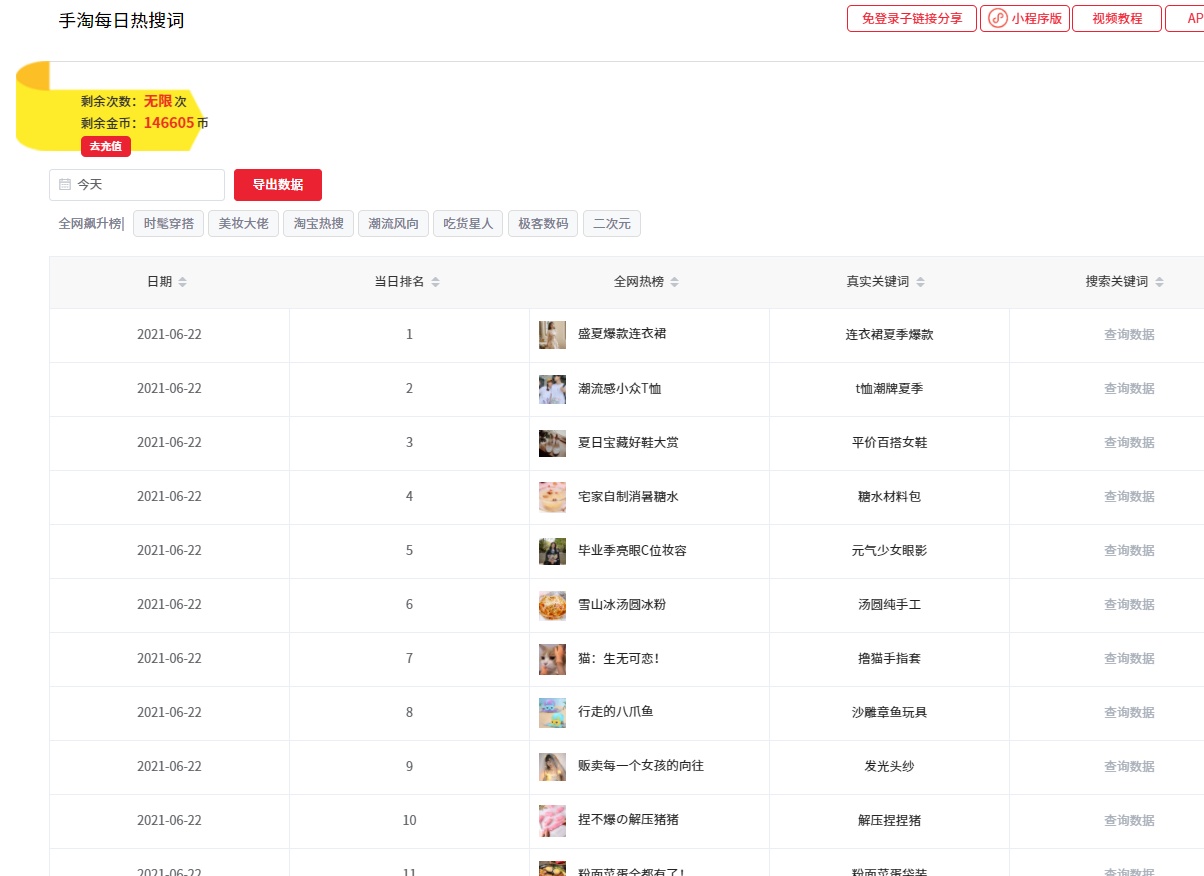Click the mini-program icon on the 小程序版 button
Viewport: 1204px width, 876px height.
point(997,18)
